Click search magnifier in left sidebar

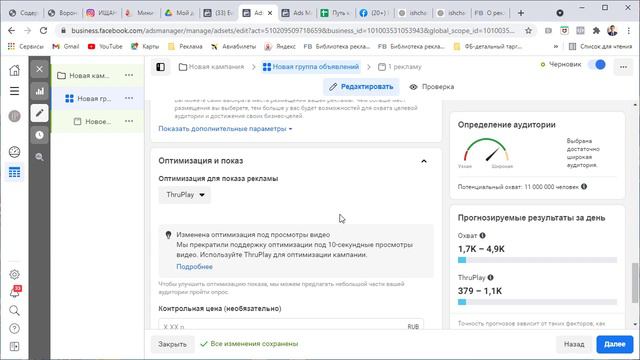(14, 311)
